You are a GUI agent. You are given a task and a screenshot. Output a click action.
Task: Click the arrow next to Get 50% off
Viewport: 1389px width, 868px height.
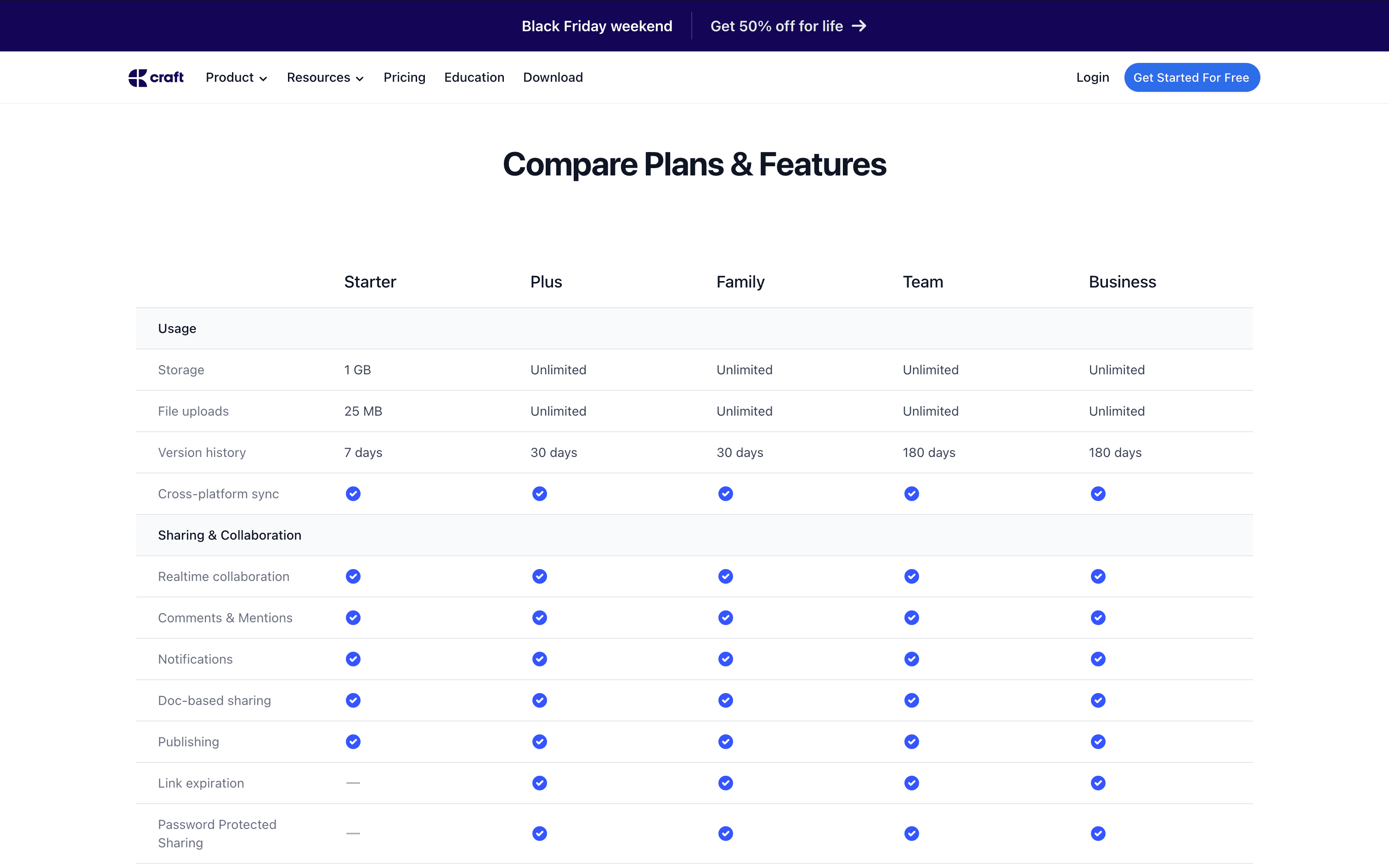[859, 26]
